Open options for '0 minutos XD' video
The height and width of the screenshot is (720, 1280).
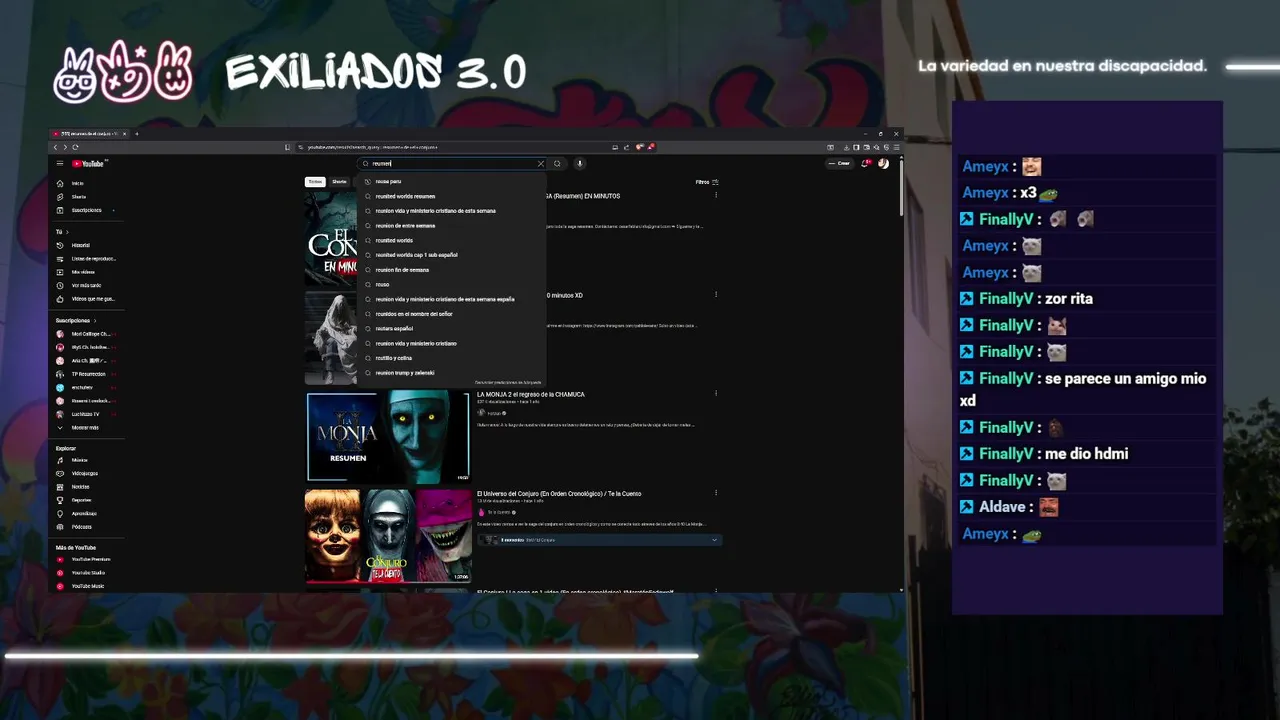(716, 295)
